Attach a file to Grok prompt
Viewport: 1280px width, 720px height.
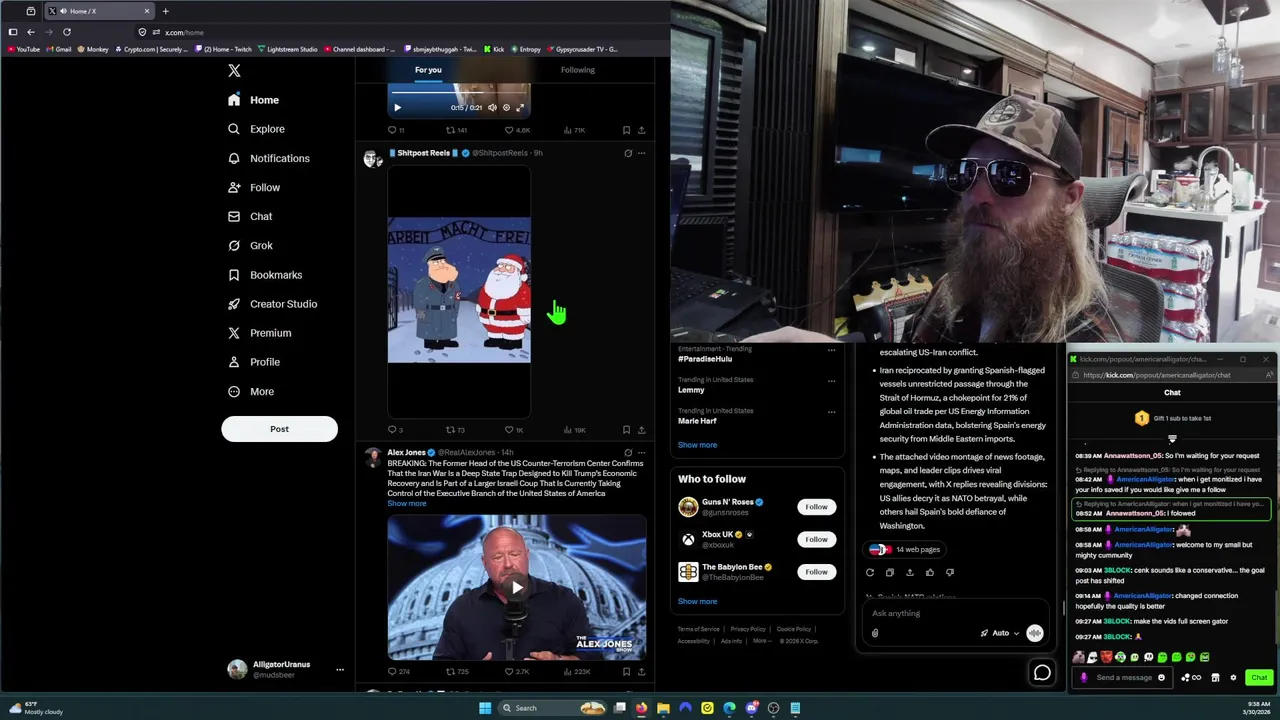(875, 633)
